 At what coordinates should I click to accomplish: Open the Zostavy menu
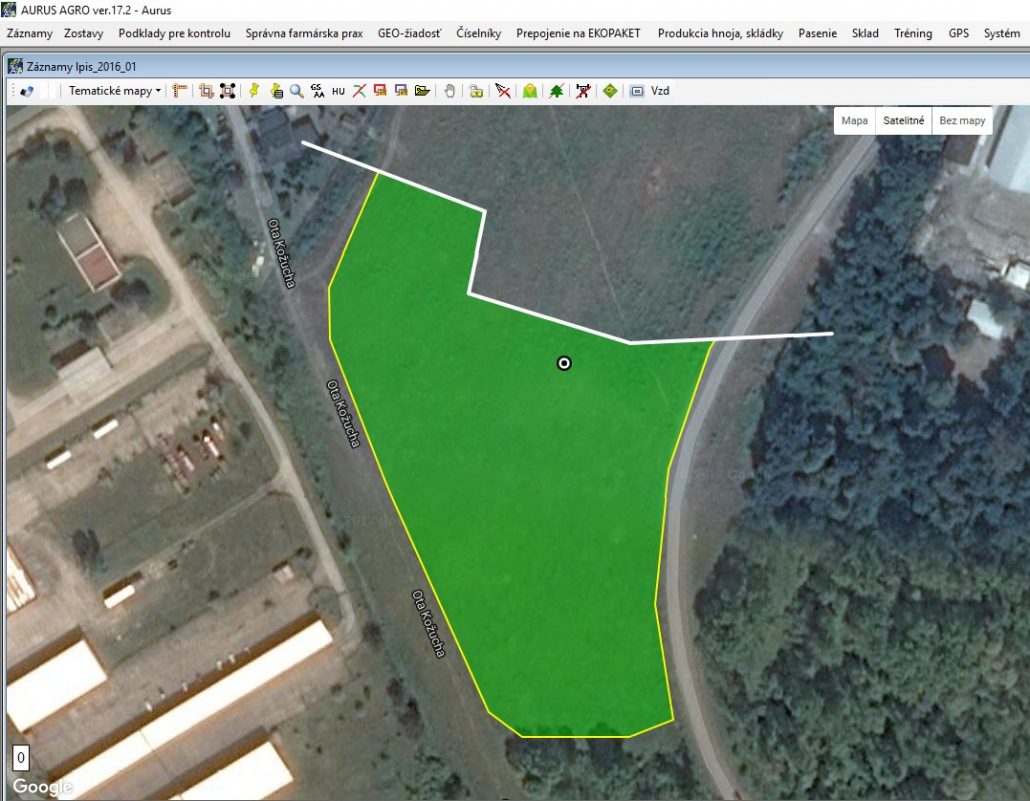pyautogui.click(x=83, y=34)
